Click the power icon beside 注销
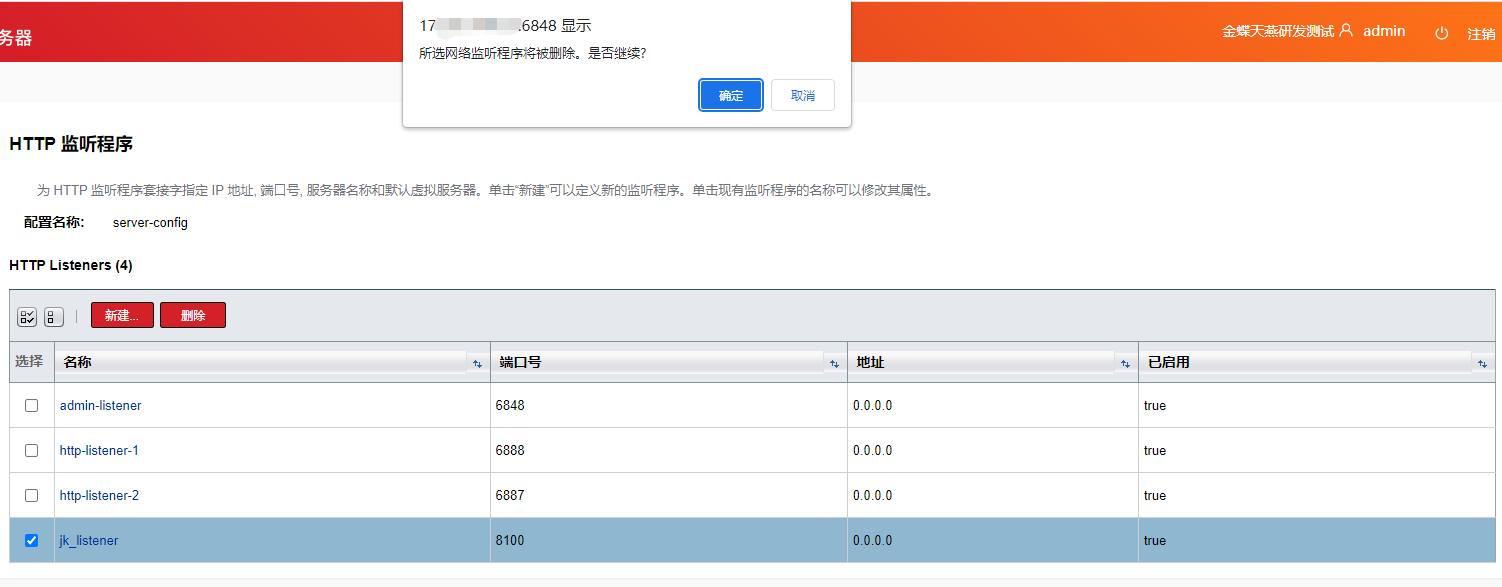 (1441, 33)
